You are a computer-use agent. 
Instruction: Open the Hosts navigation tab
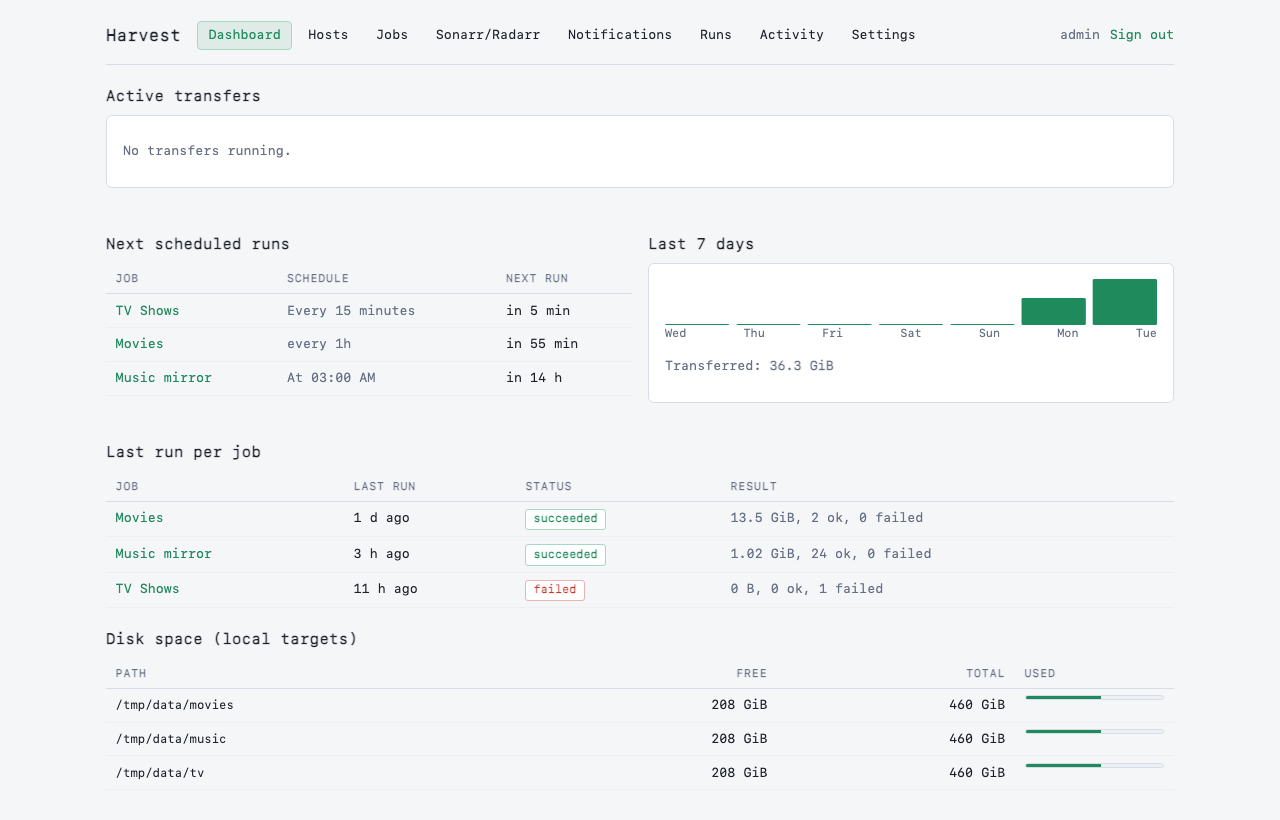[x=328, y=35]
